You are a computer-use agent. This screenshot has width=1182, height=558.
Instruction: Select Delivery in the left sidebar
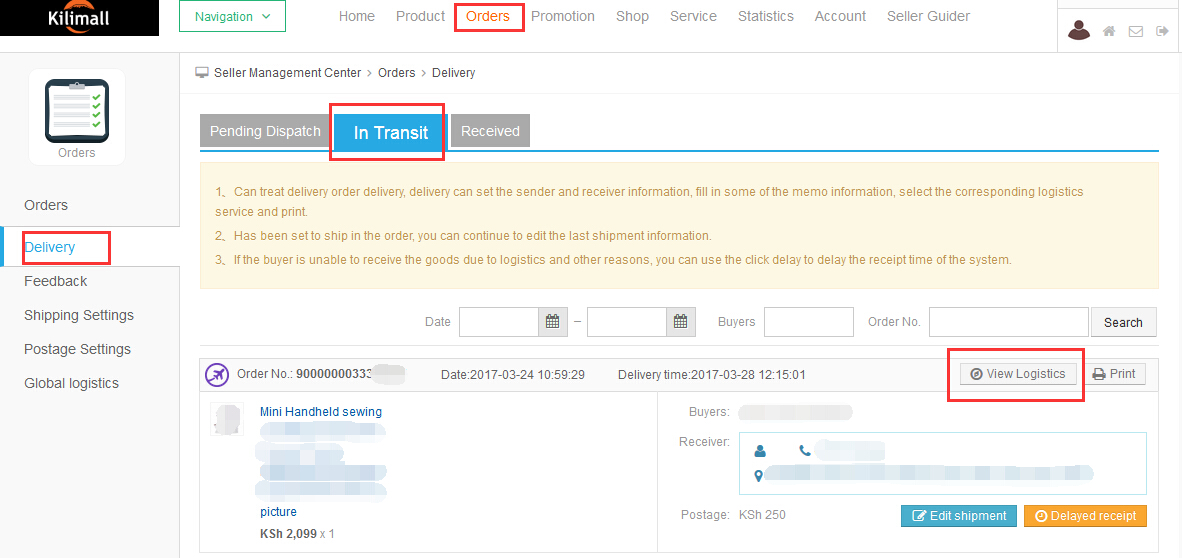50,247
